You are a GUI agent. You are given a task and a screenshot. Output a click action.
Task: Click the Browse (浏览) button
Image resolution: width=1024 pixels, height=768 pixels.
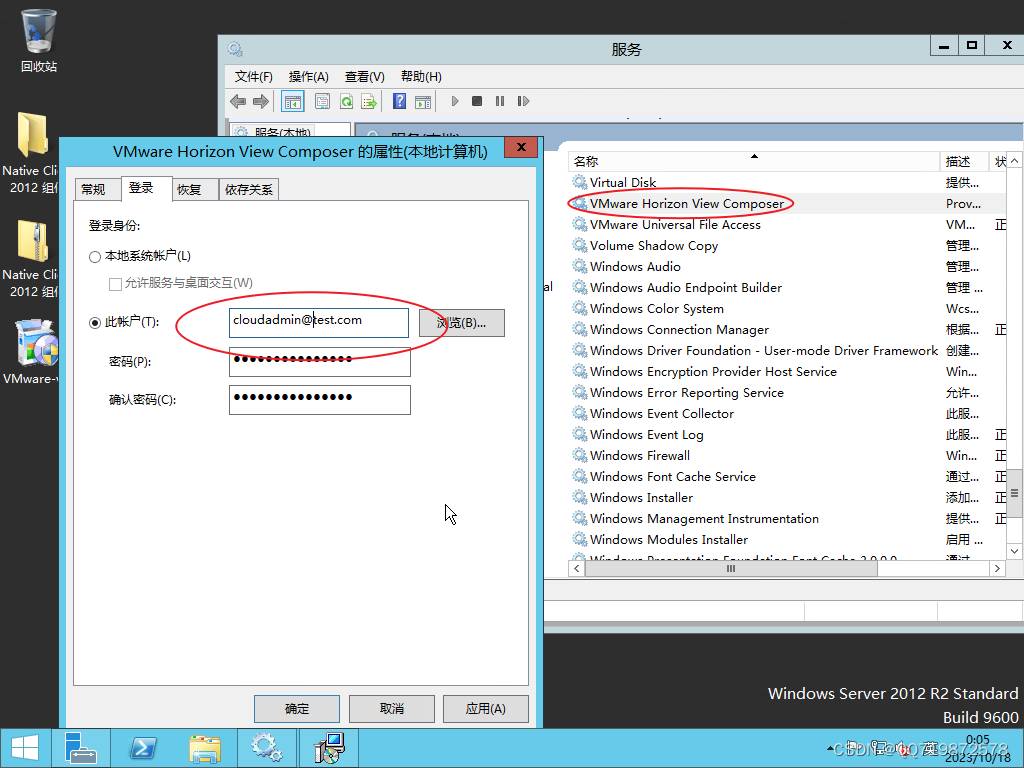pyautogui.click(x=462, y=323)
